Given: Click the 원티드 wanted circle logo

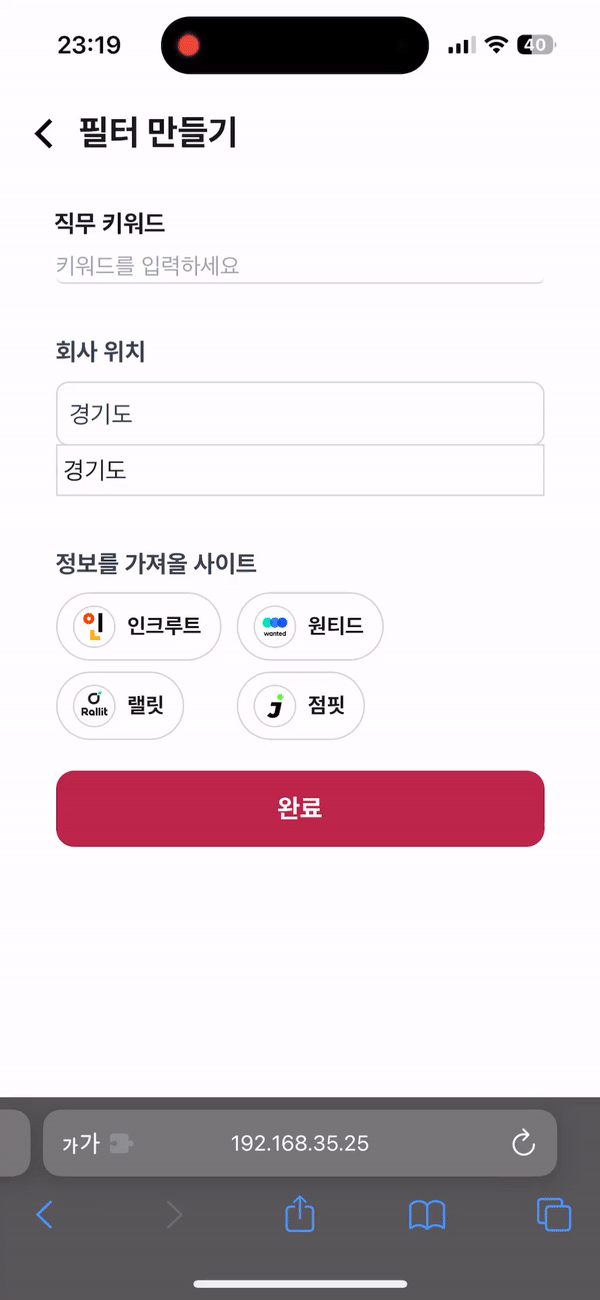Looking at the screenshot, I should tap(273, 626).
